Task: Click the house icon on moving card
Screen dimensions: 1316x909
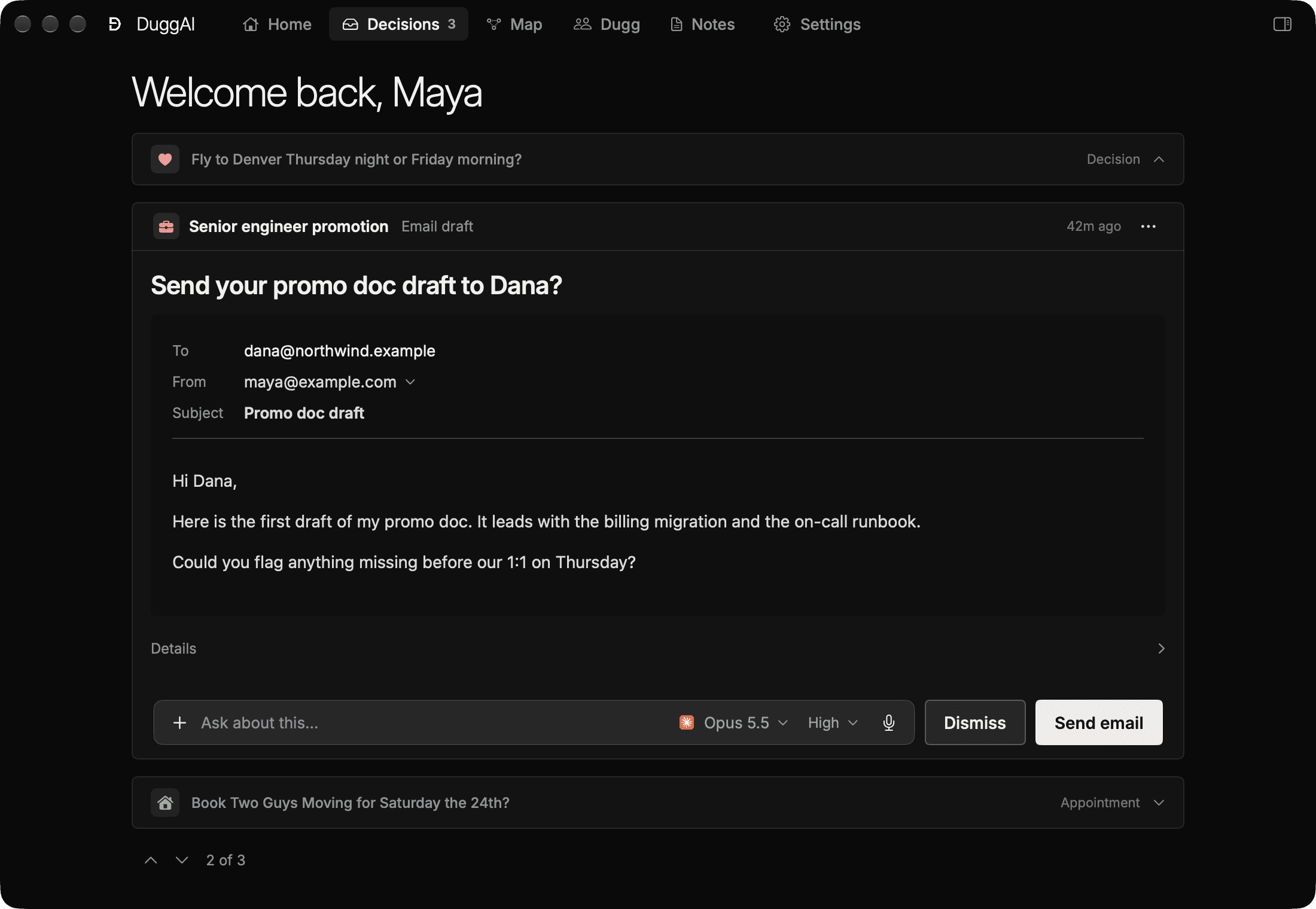Action: (165, 803)
